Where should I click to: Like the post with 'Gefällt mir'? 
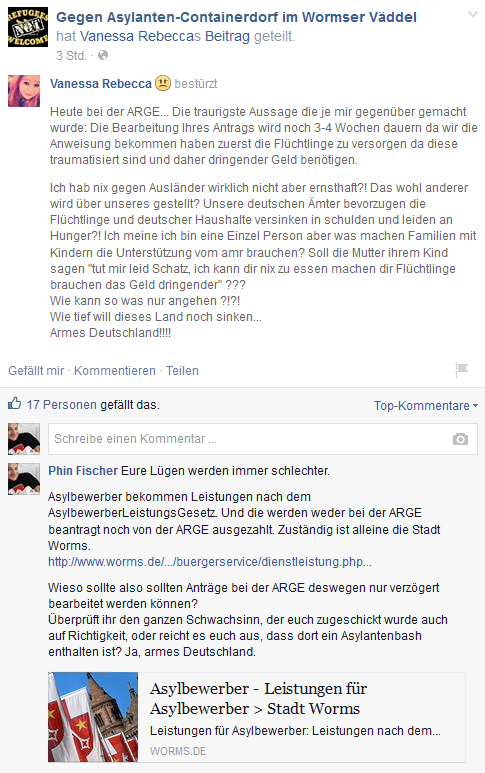click(36, 371)
